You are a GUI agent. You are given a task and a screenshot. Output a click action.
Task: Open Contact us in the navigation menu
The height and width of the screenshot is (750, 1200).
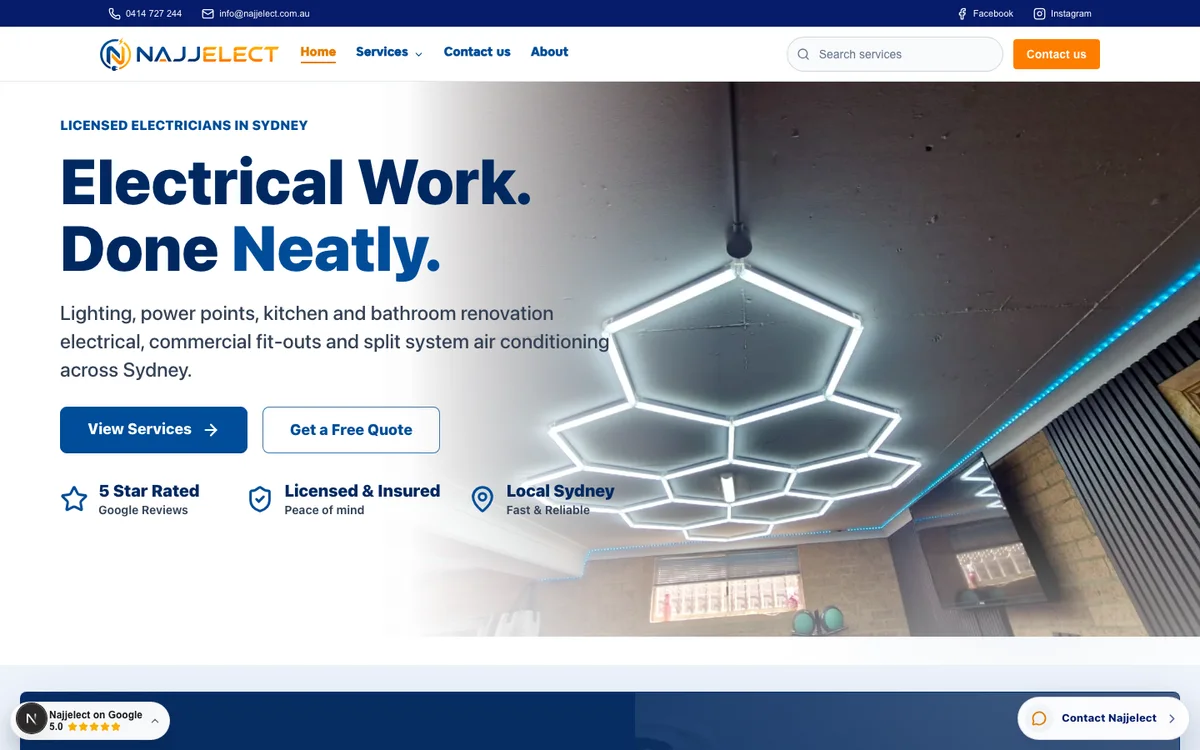pyautogui.click(x=477, y=52)
